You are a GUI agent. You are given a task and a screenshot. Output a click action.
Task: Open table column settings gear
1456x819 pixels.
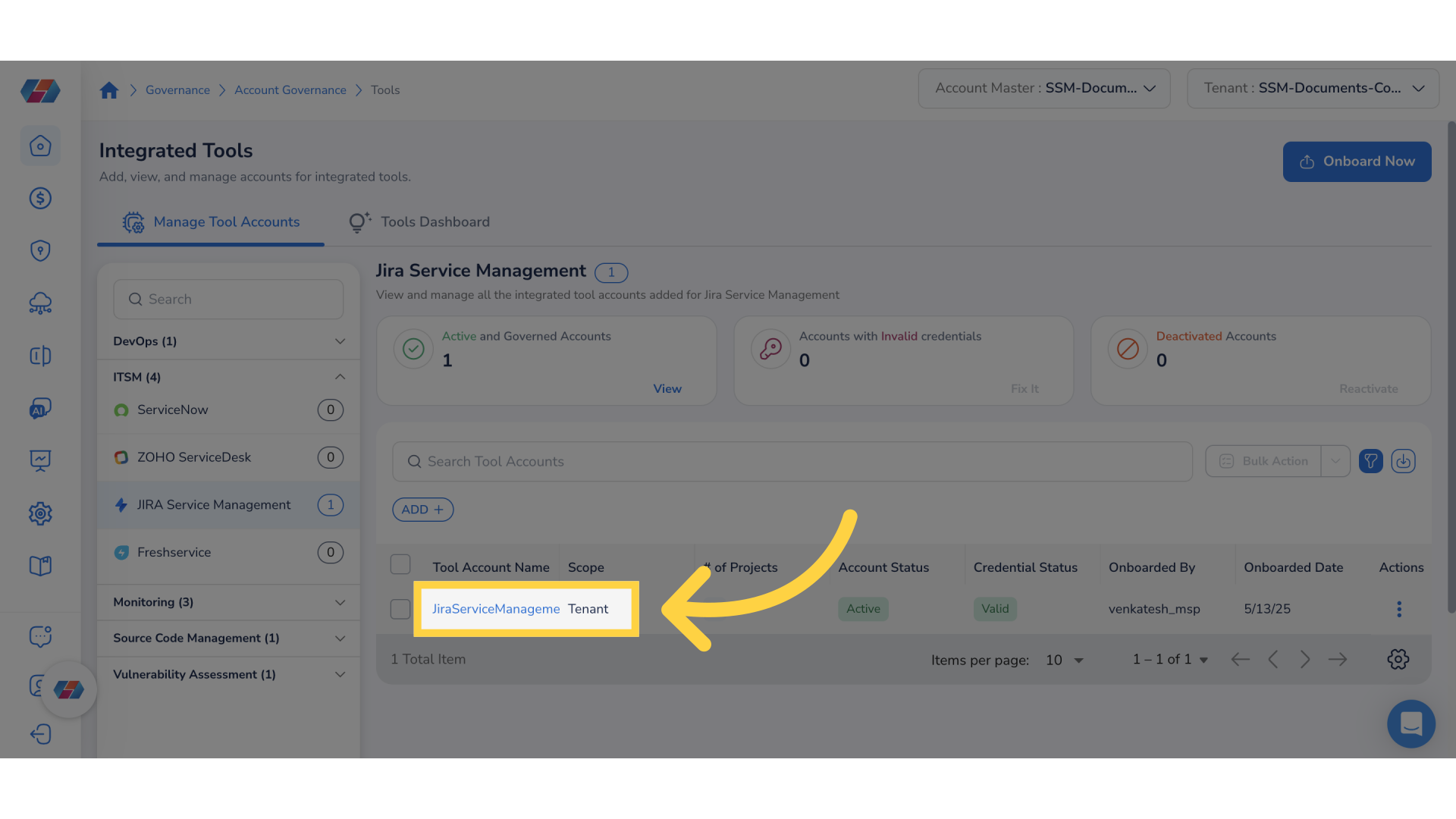click(x=1398, y=659)
